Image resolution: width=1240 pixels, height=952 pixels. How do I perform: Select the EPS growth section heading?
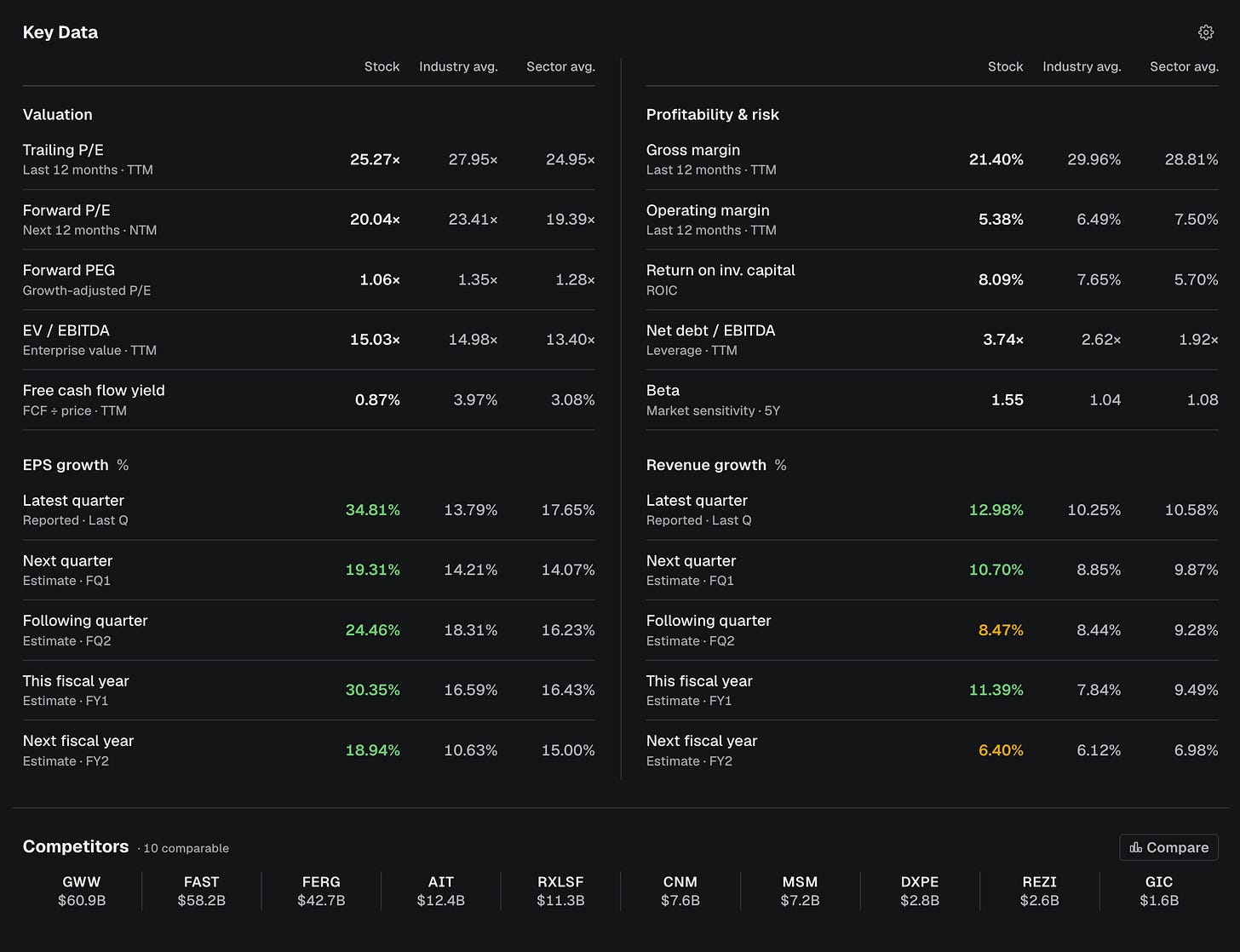(x=66, y=465)
